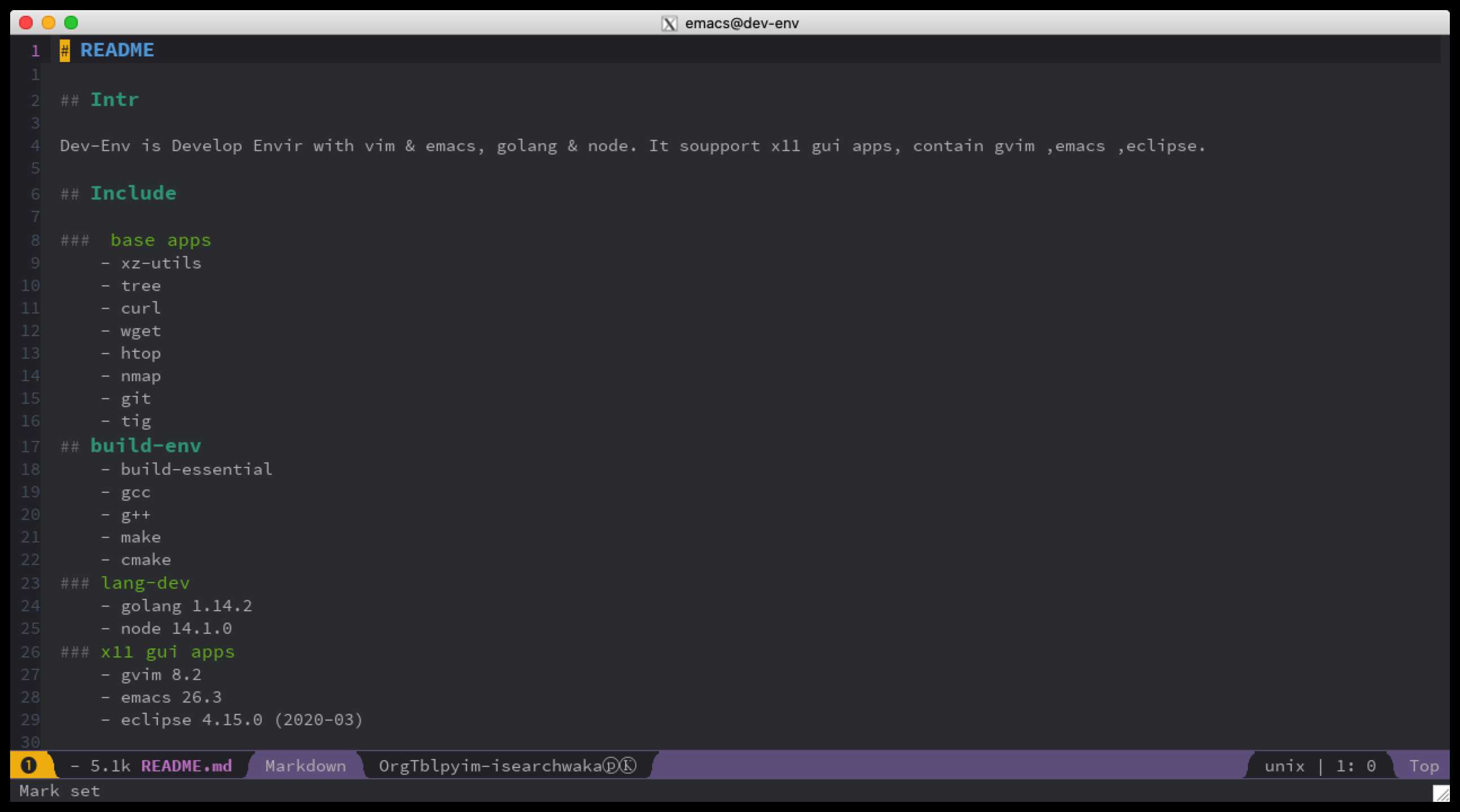Click the htop list item
This screenshot has height=812, width=1460.
tap(140, 354)
